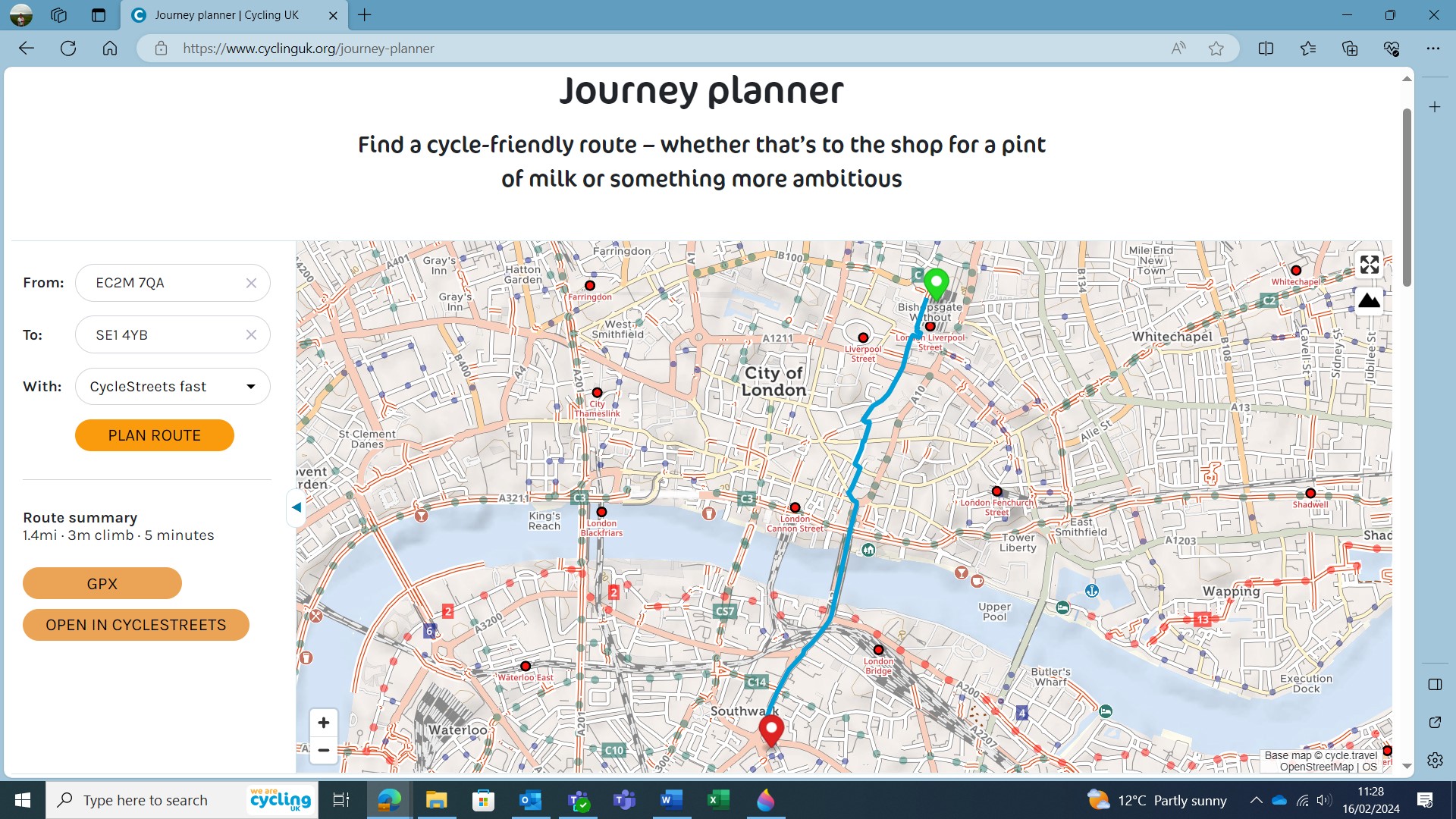This screenshot has height=819, width=1456.
Task: Enter fullscreen mode on the map
Action: pyautogui.click(x=1368, y=265)
